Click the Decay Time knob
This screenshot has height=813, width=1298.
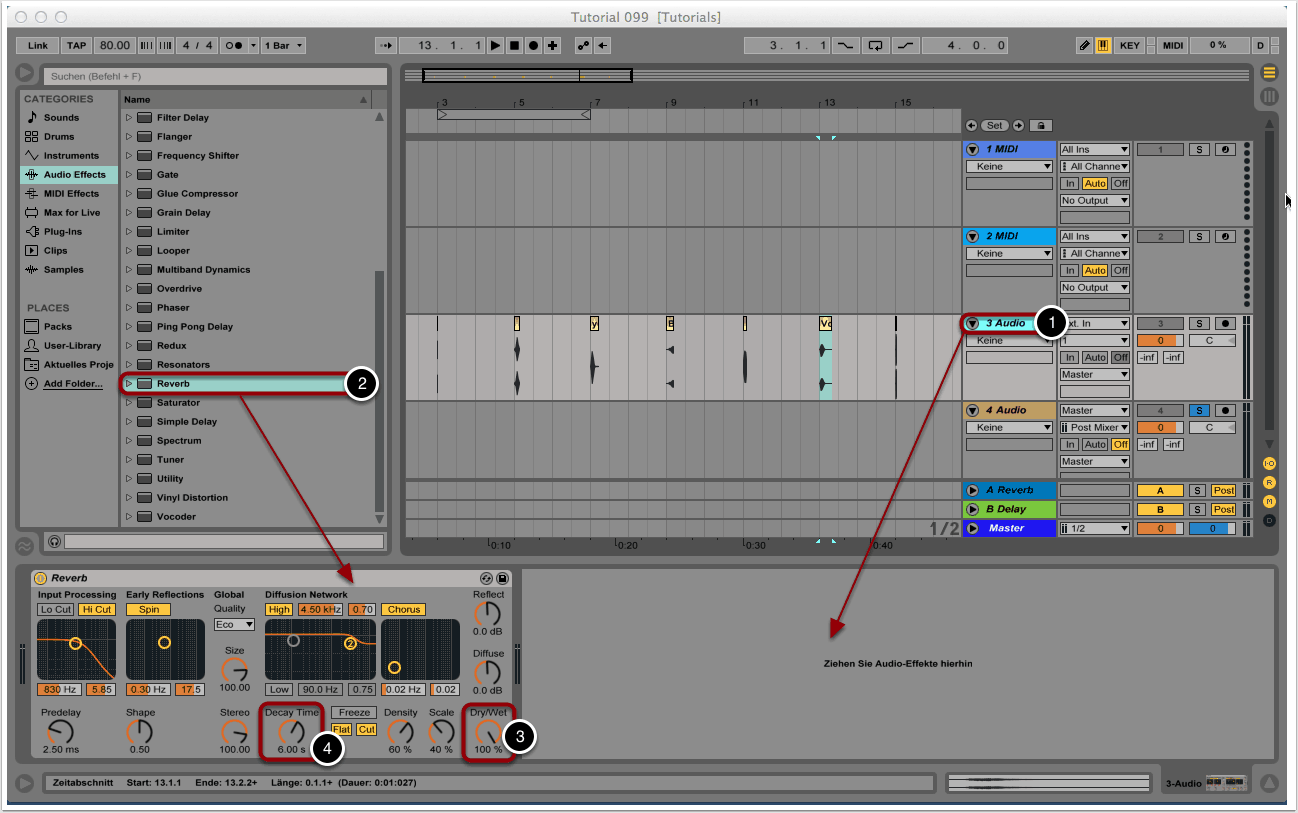292,731
